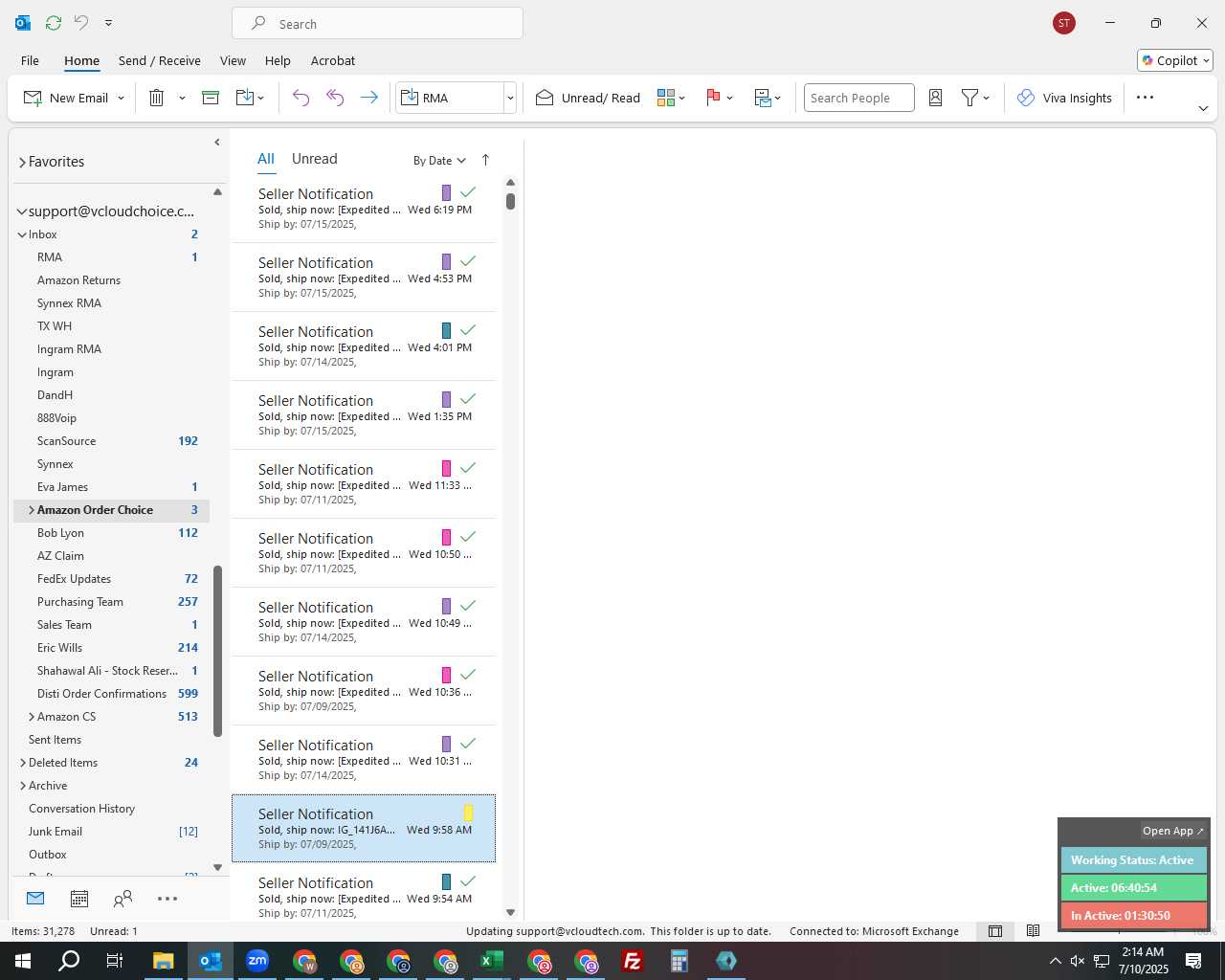Toggle complete checkmark on Wed 10:50 email

[x=468, y=537]
